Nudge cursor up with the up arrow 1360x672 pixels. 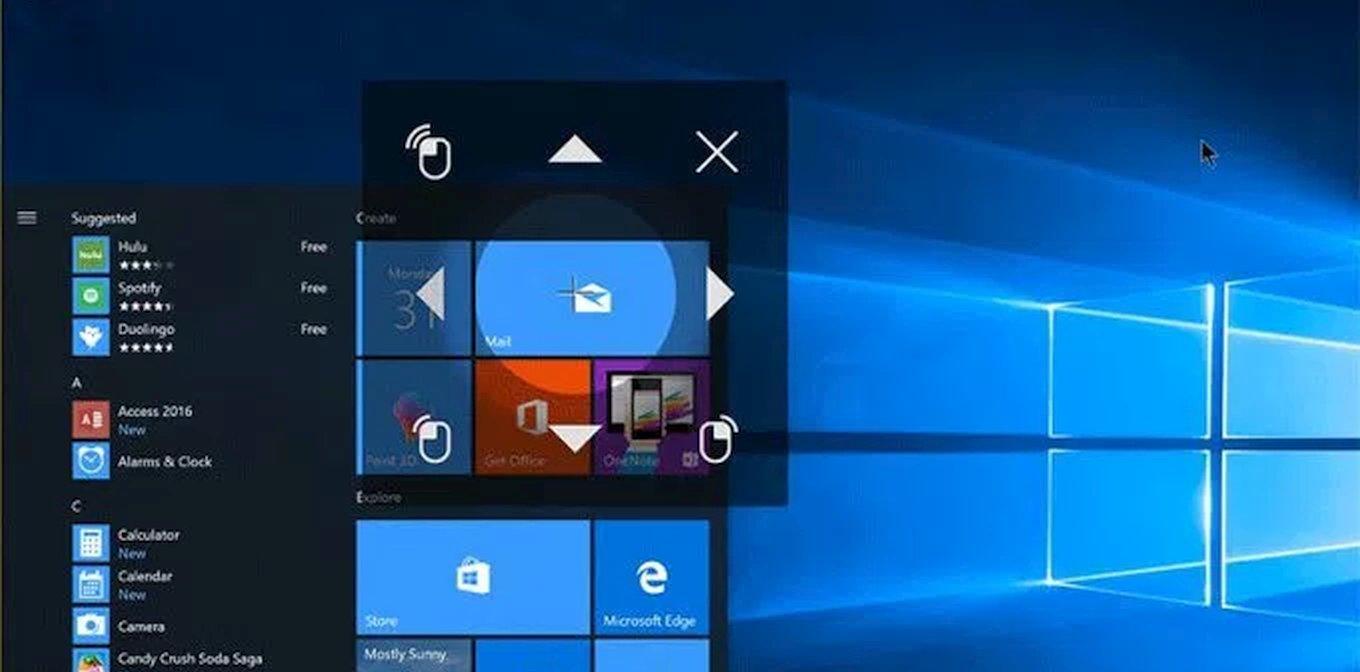coord(575,150)
